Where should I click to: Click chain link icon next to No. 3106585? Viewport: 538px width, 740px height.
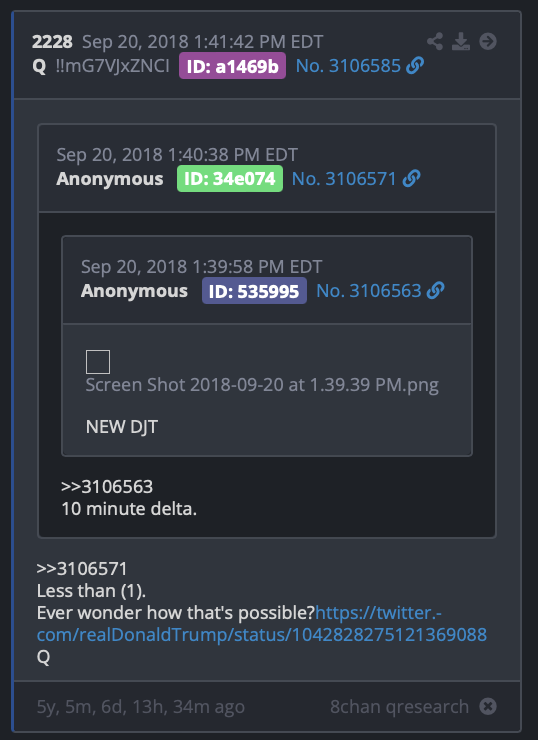(x=415, y=66)
